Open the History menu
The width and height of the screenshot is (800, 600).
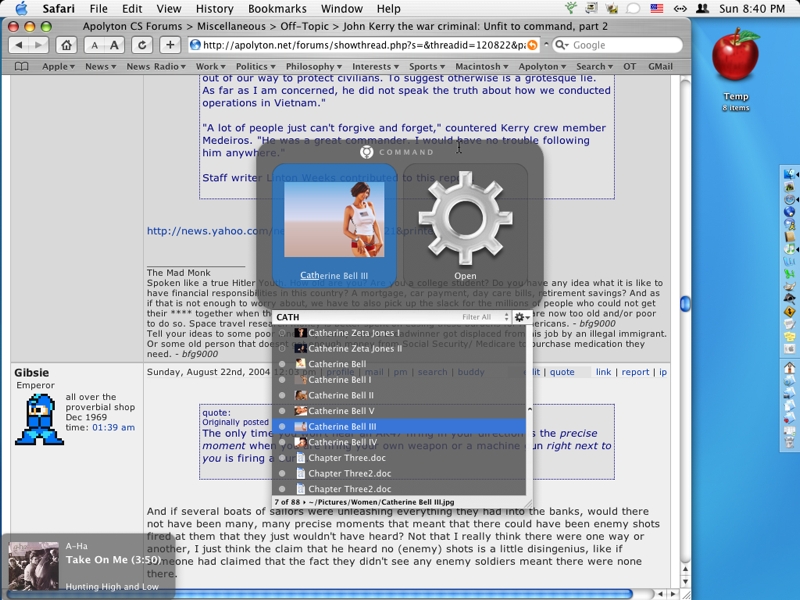click(x=214, y=9)
